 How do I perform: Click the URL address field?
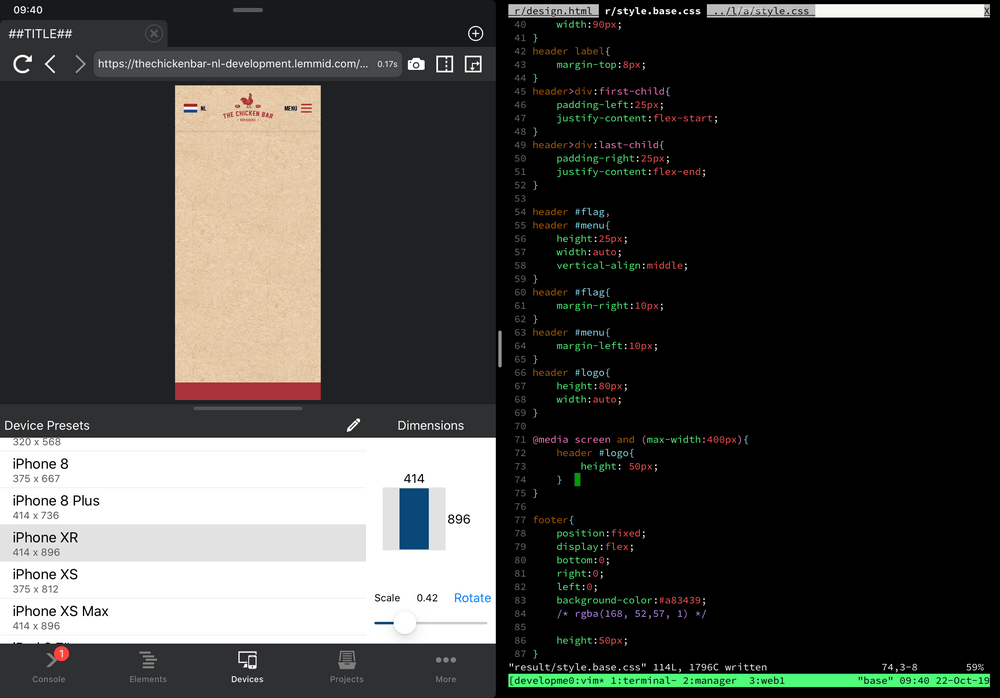[240, 63]
